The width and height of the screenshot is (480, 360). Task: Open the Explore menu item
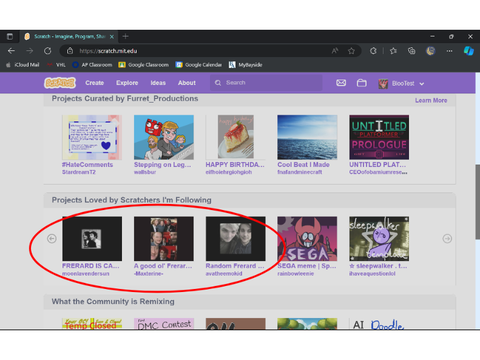pos(127,83)
